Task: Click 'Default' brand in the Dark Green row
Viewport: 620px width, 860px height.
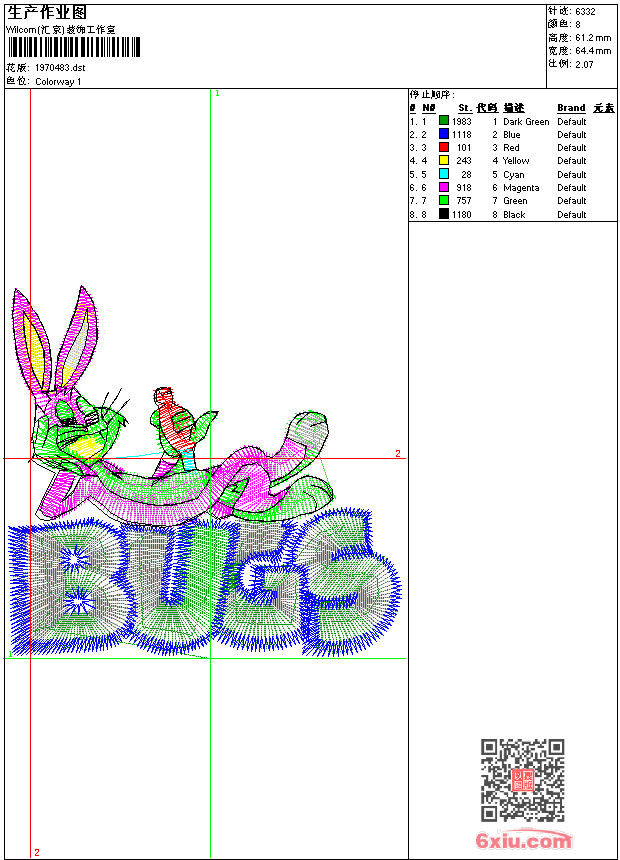Action: pyautogui.click(x=572, y=122)
